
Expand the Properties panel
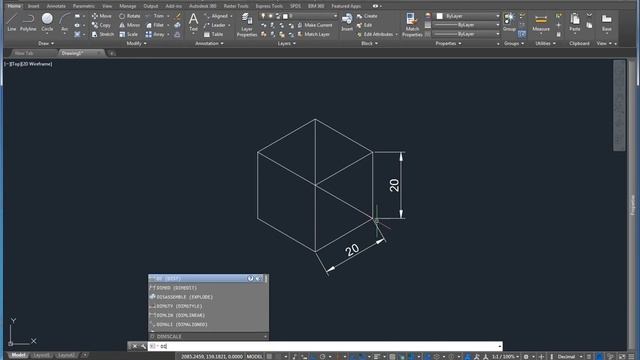pos(448,43)
